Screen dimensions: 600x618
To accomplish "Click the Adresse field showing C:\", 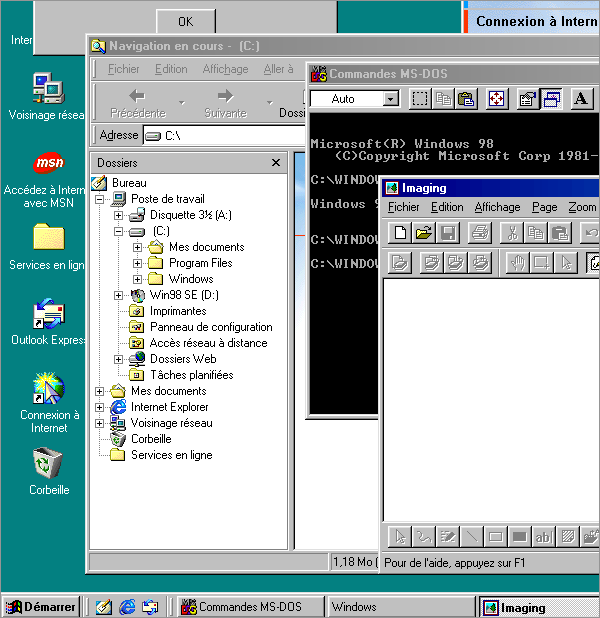I will [225, 136].
